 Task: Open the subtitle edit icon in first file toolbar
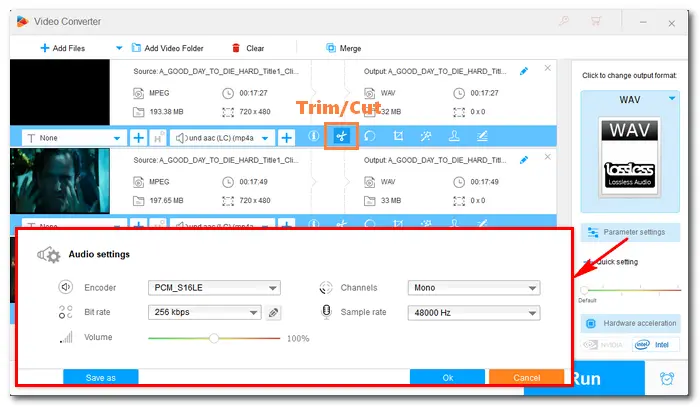pyautogui.click(x=482, y=136)
